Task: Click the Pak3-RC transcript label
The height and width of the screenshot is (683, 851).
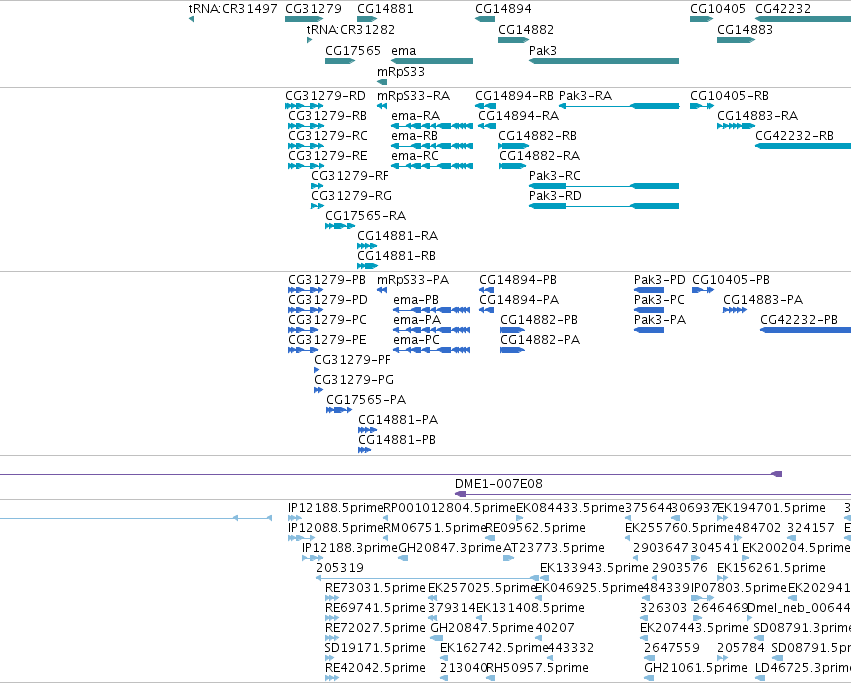Action: (555, 176)
